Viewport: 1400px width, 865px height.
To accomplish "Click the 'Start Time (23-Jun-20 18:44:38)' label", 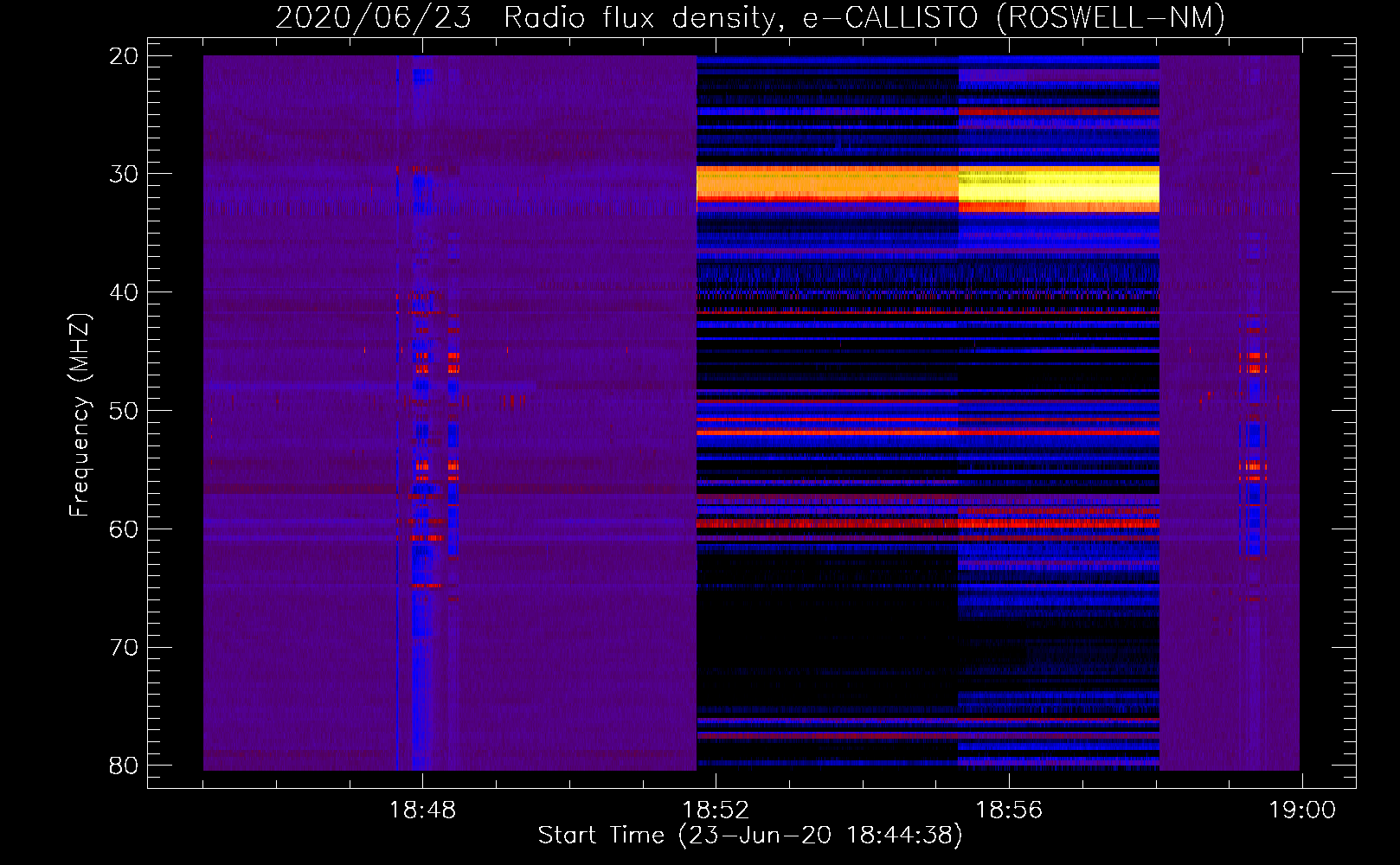I will point(750,836).
